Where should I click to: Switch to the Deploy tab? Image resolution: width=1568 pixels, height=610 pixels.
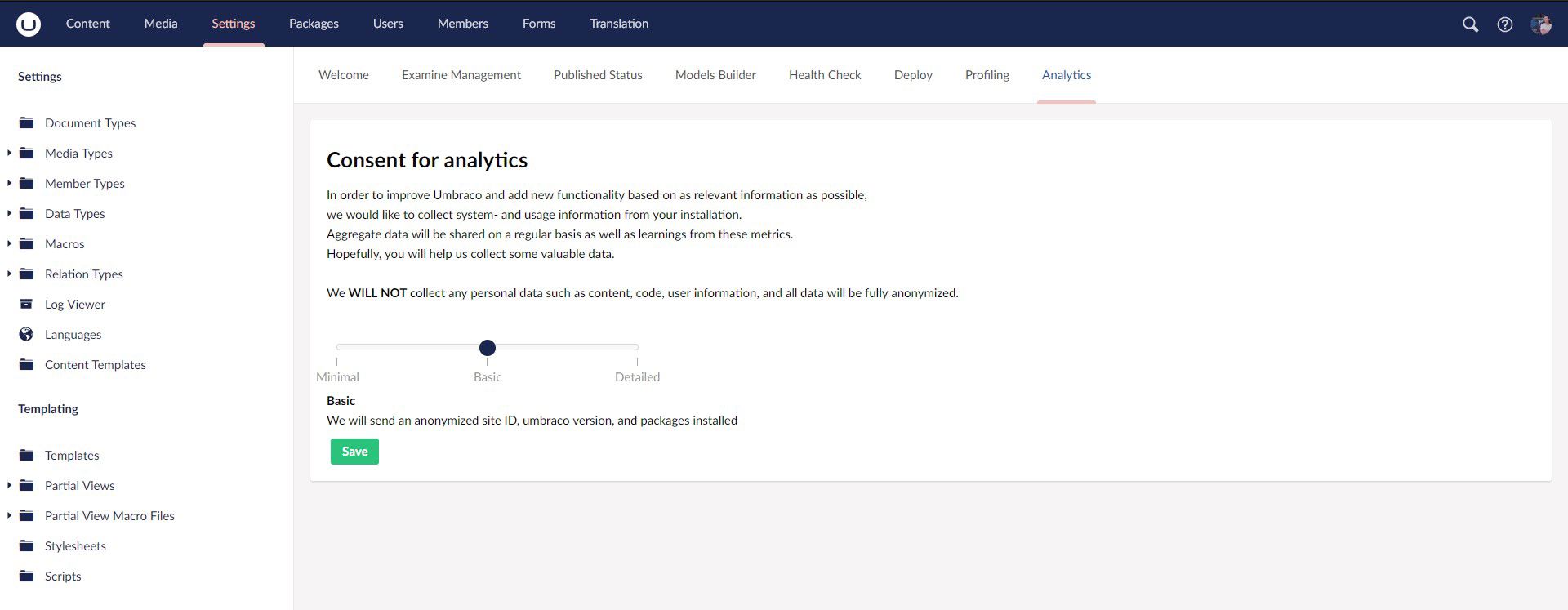coord(913,75)
